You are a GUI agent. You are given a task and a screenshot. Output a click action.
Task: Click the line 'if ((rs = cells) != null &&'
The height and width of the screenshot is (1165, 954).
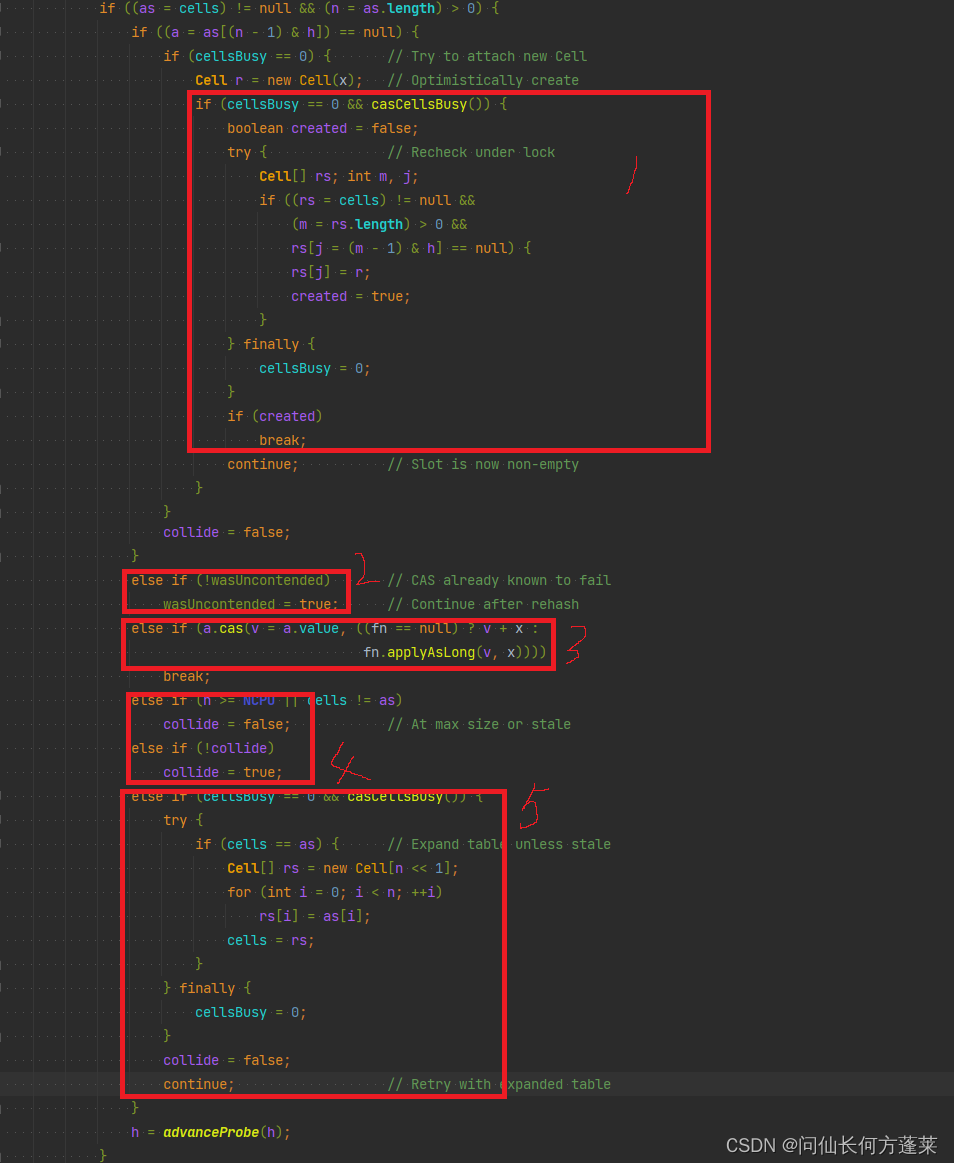(x=367, y=201)
